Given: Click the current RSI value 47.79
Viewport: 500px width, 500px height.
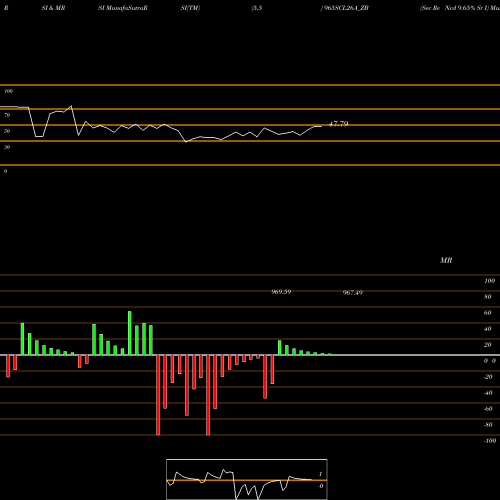Looking at the screenshot, I should 339,124.
